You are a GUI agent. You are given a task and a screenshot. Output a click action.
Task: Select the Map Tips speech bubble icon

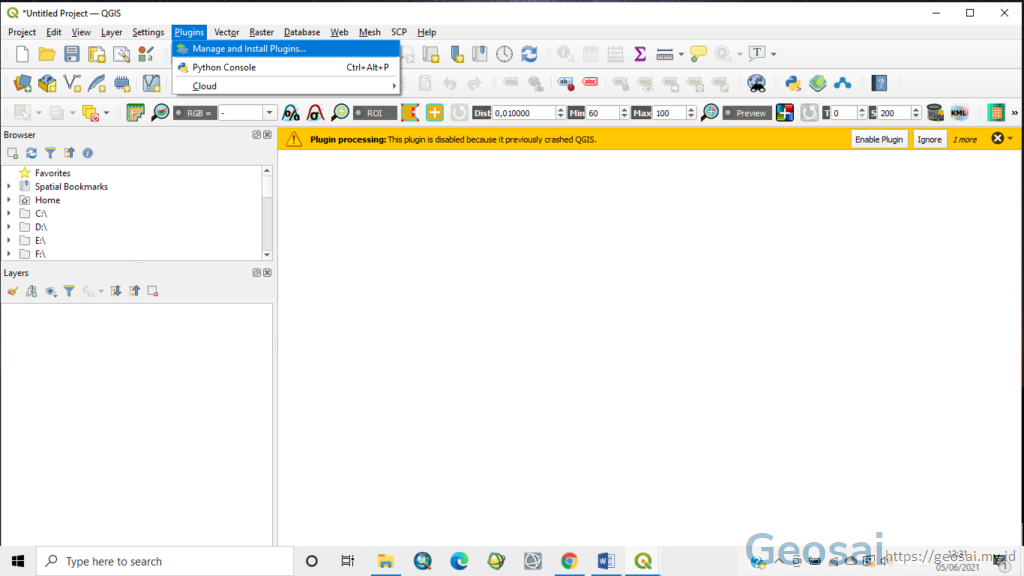(x=698, y=54)
